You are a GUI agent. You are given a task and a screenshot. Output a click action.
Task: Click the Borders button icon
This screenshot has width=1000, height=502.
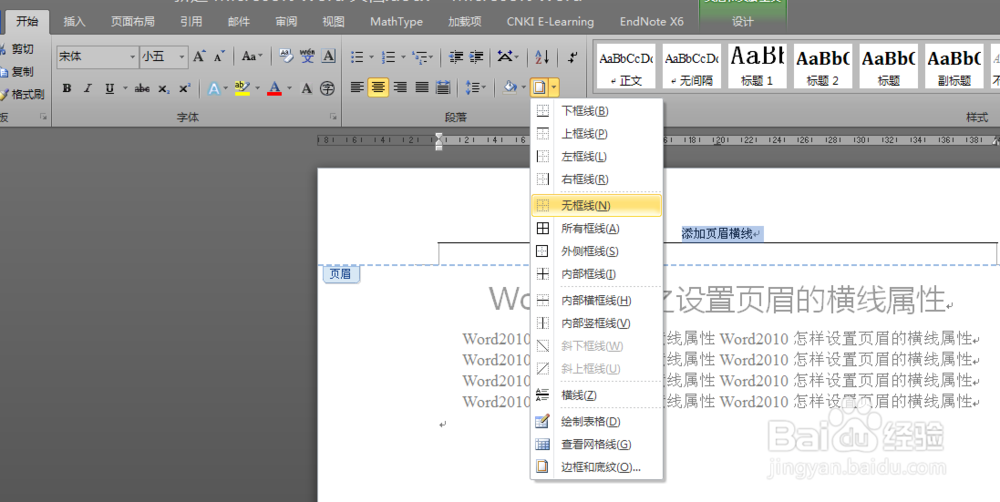tap(540, 87)
